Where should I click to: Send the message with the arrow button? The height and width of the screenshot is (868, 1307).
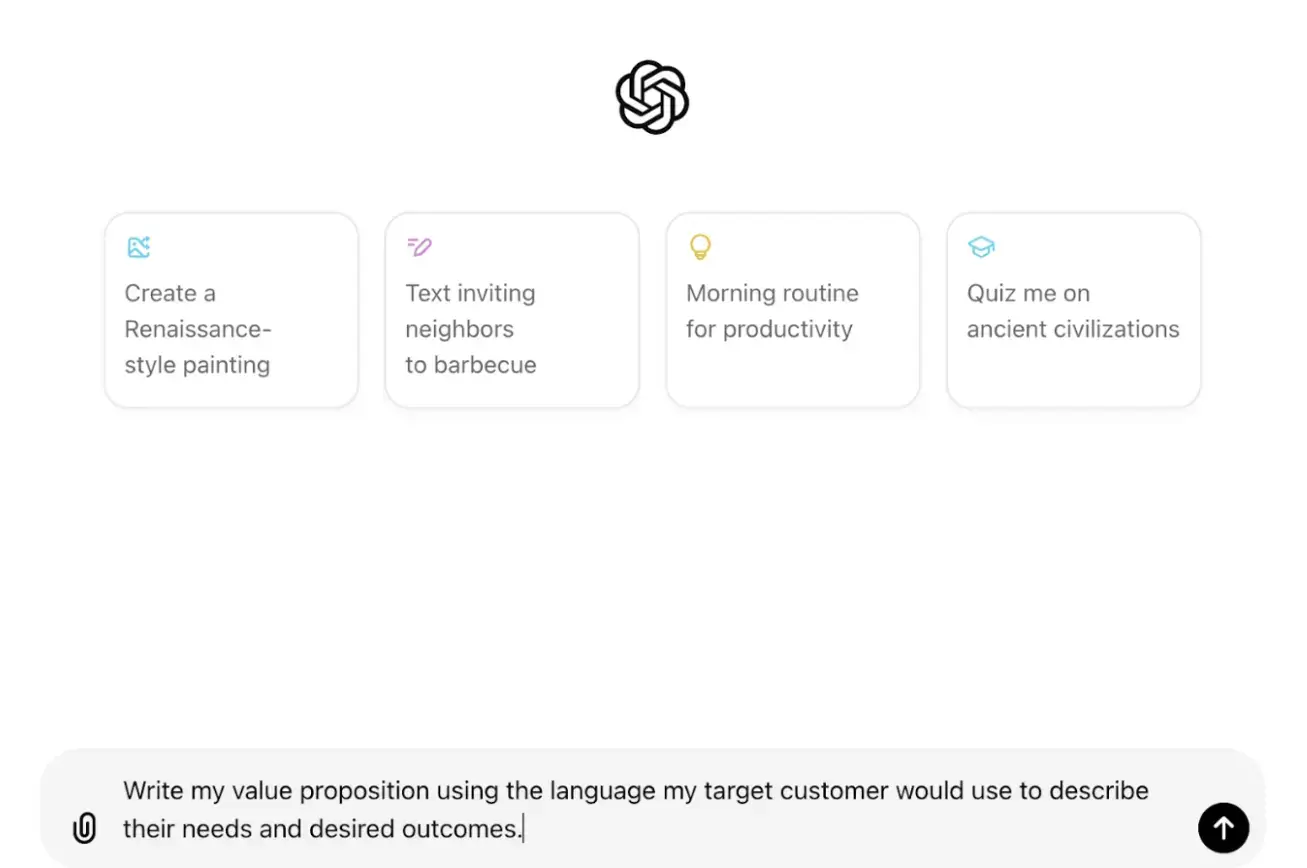pyautogui.click(x=1223, y=828)
